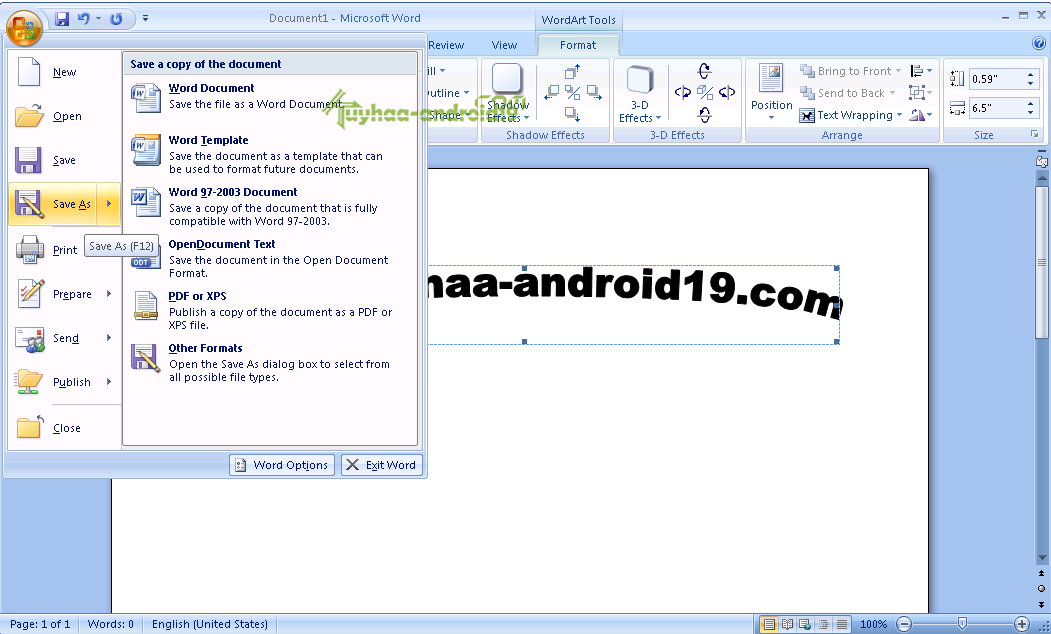Click the Undo arrow in Quick Access
Screen dimensions: 1051x634
click(84, 19)
